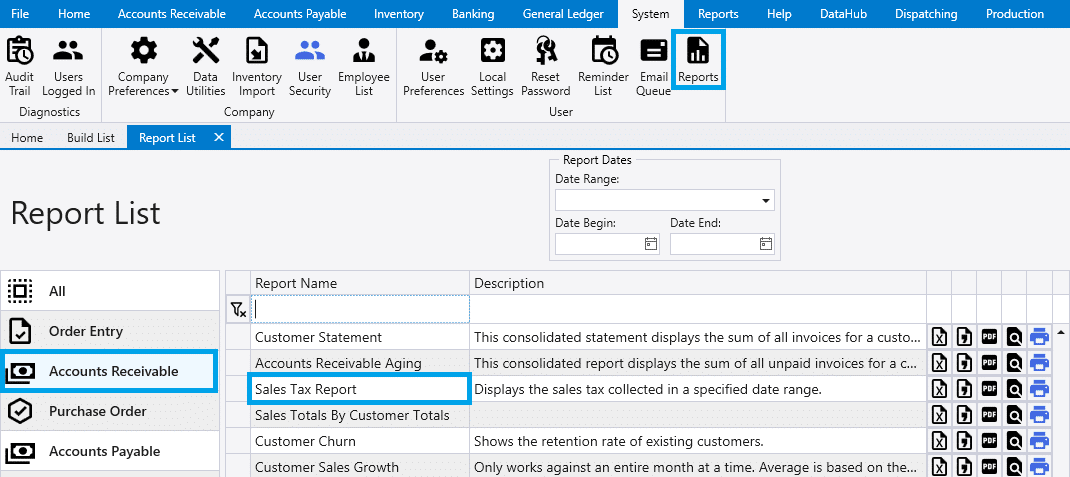1070x477 pixels.
Task: Print Sales Totals By Customer Totals report
Action: pos(1039,415)
